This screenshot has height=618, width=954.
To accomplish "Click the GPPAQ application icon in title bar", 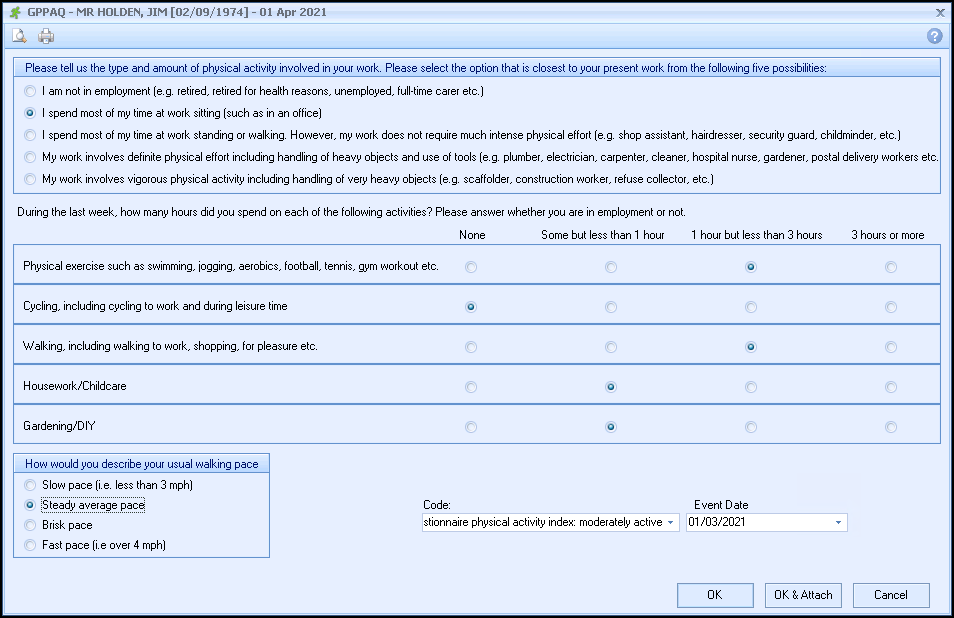I will [15, 12].
